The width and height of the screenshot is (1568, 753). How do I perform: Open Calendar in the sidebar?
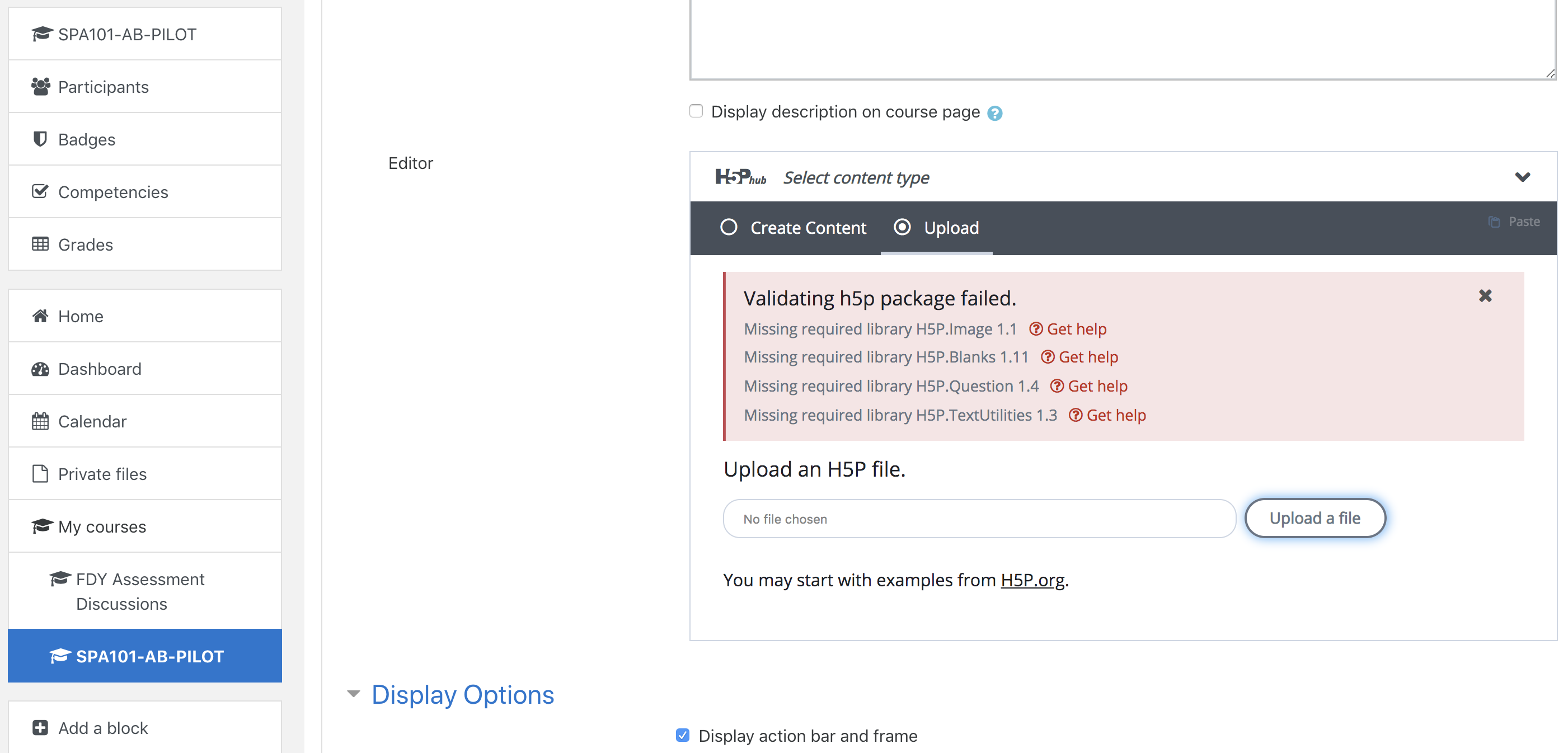tap(145, 421)
